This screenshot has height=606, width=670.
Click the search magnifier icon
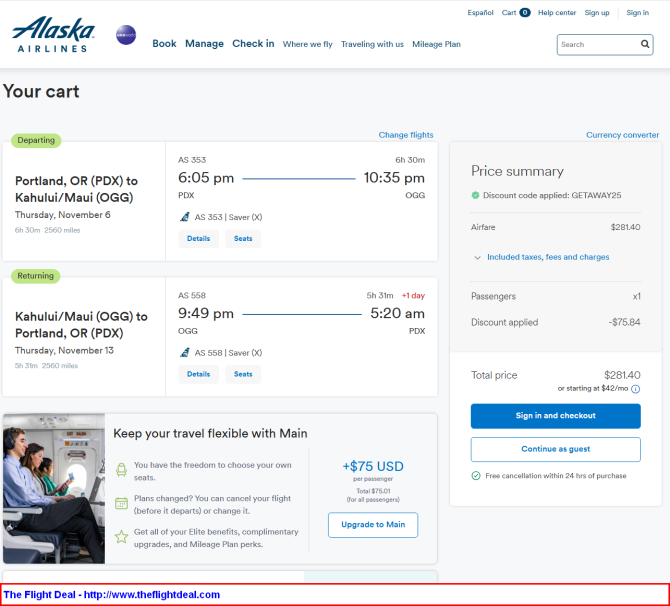pos(645,44)
